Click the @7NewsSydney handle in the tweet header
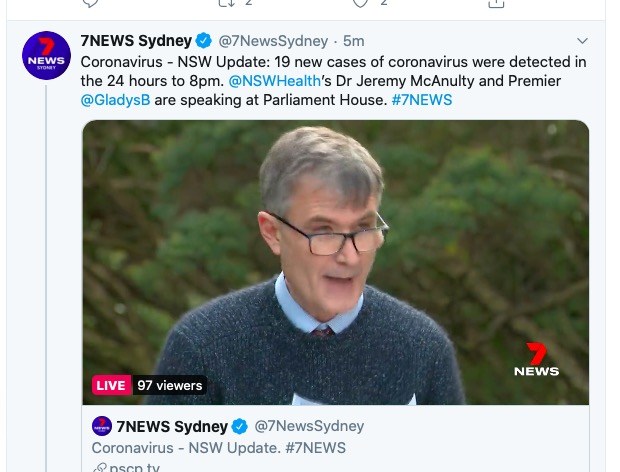 pyautogui.click(x=273, y=41)
